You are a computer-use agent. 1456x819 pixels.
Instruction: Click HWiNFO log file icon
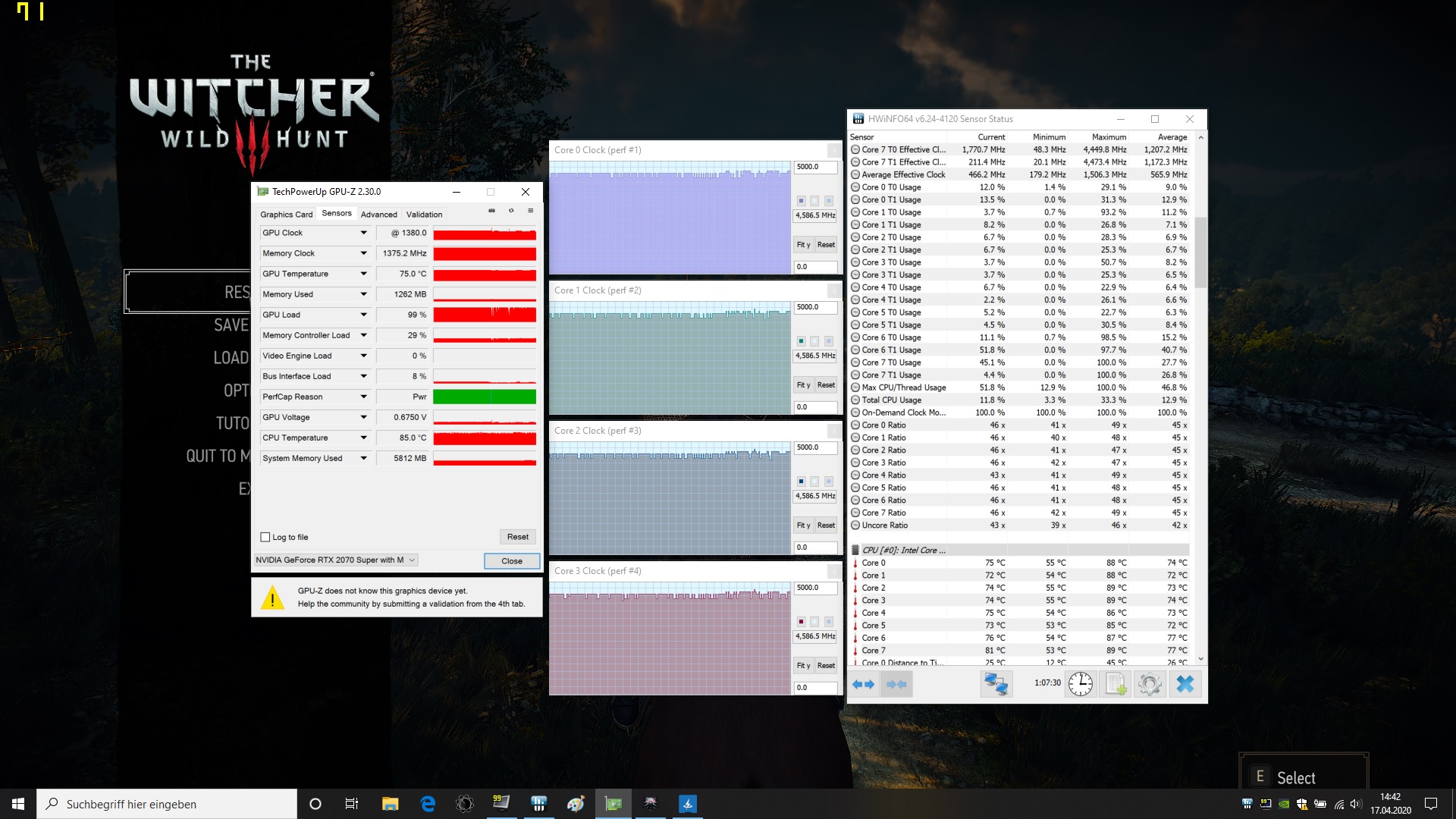click(x=1116, y=684)
